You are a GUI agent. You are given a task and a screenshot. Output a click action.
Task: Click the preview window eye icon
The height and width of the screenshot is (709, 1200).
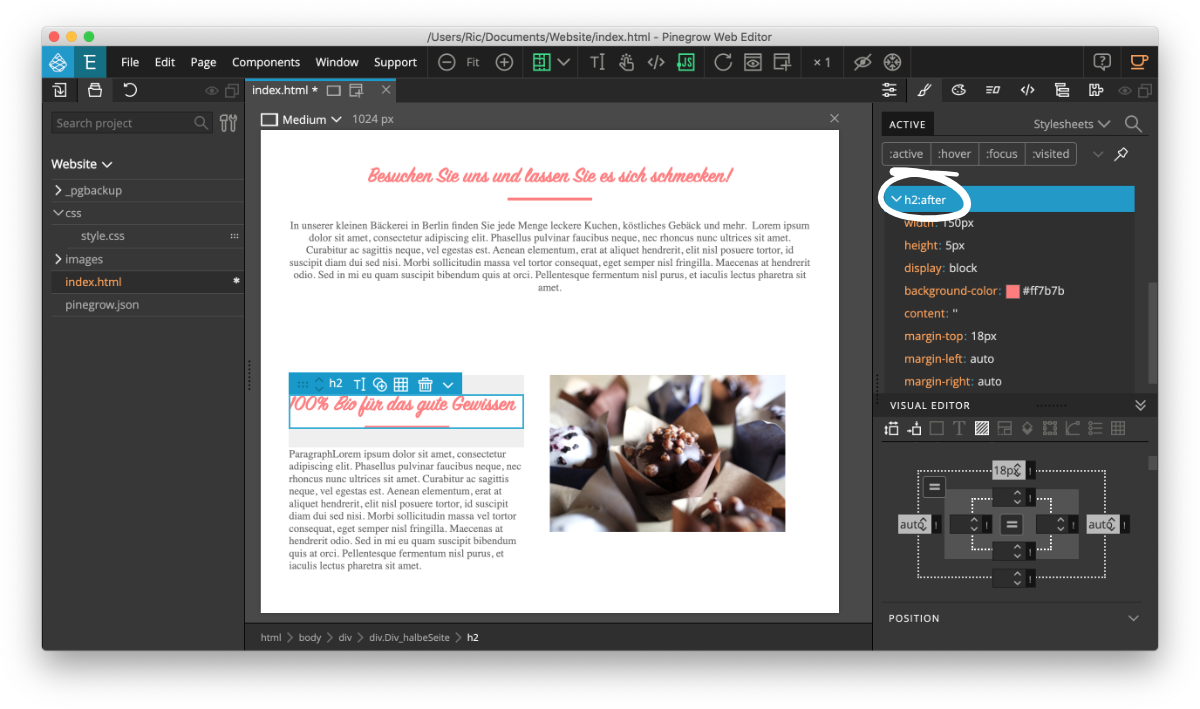pos(752,62)
